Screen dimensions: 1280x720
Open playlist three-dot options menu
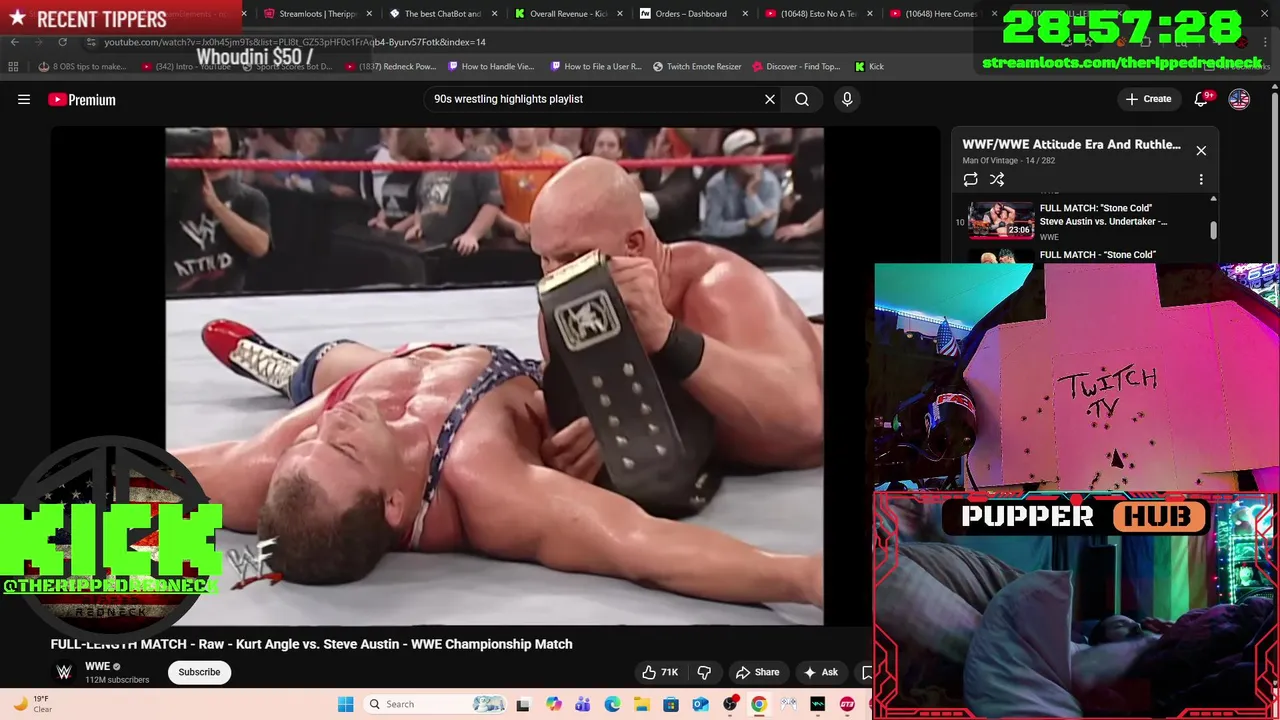pyautogui.click(x=1201, y=180)
